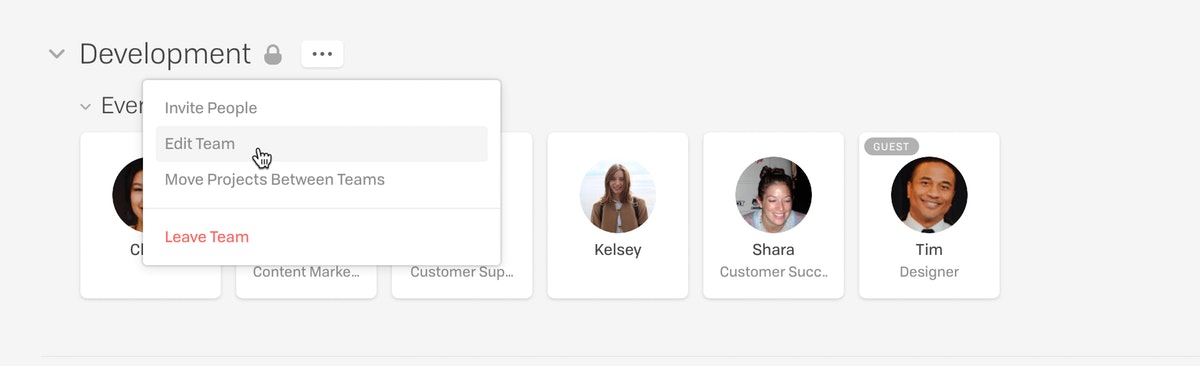
Task: Click Leave Team in red
Action: tap(207, 237)
